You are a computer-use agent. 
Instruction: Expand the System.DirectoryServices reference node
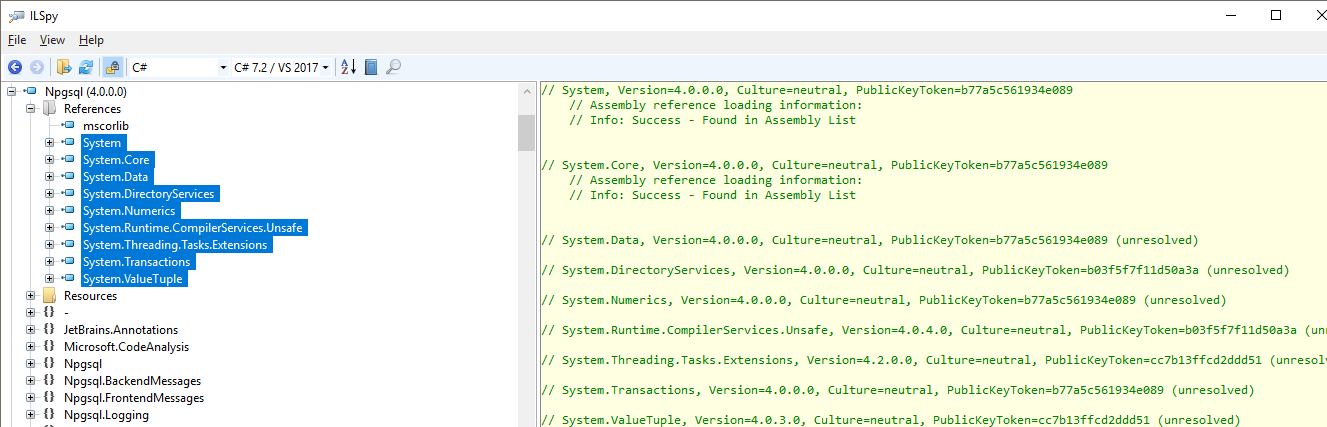coord(49,194)
